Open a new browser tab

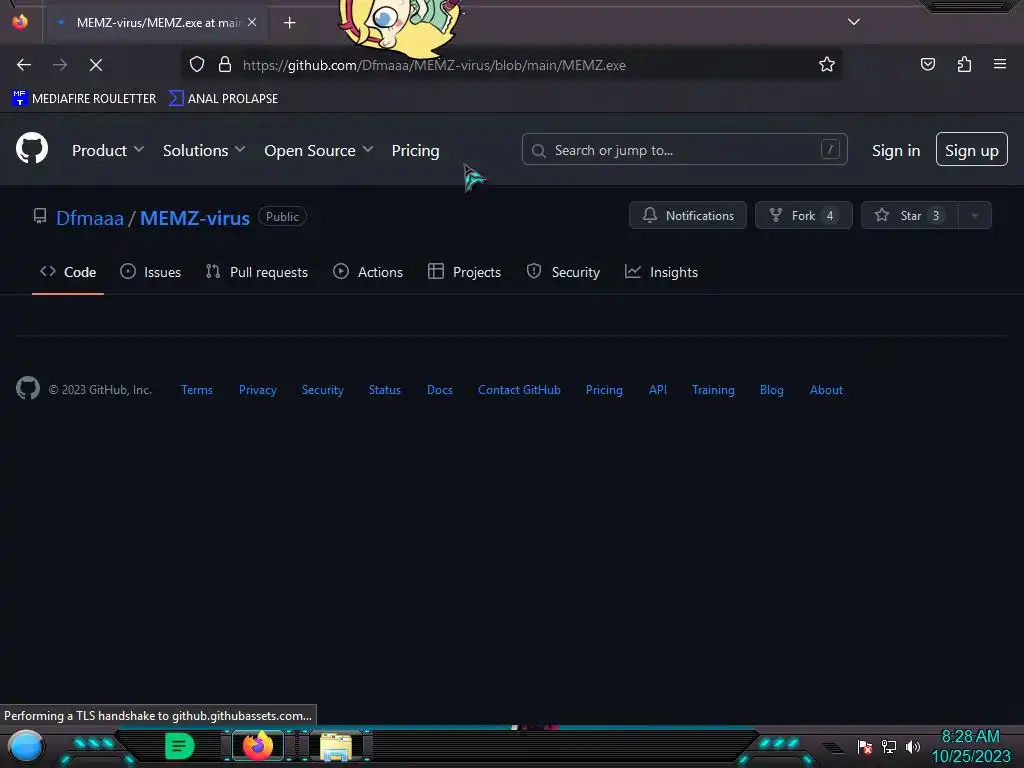point(289,23)
